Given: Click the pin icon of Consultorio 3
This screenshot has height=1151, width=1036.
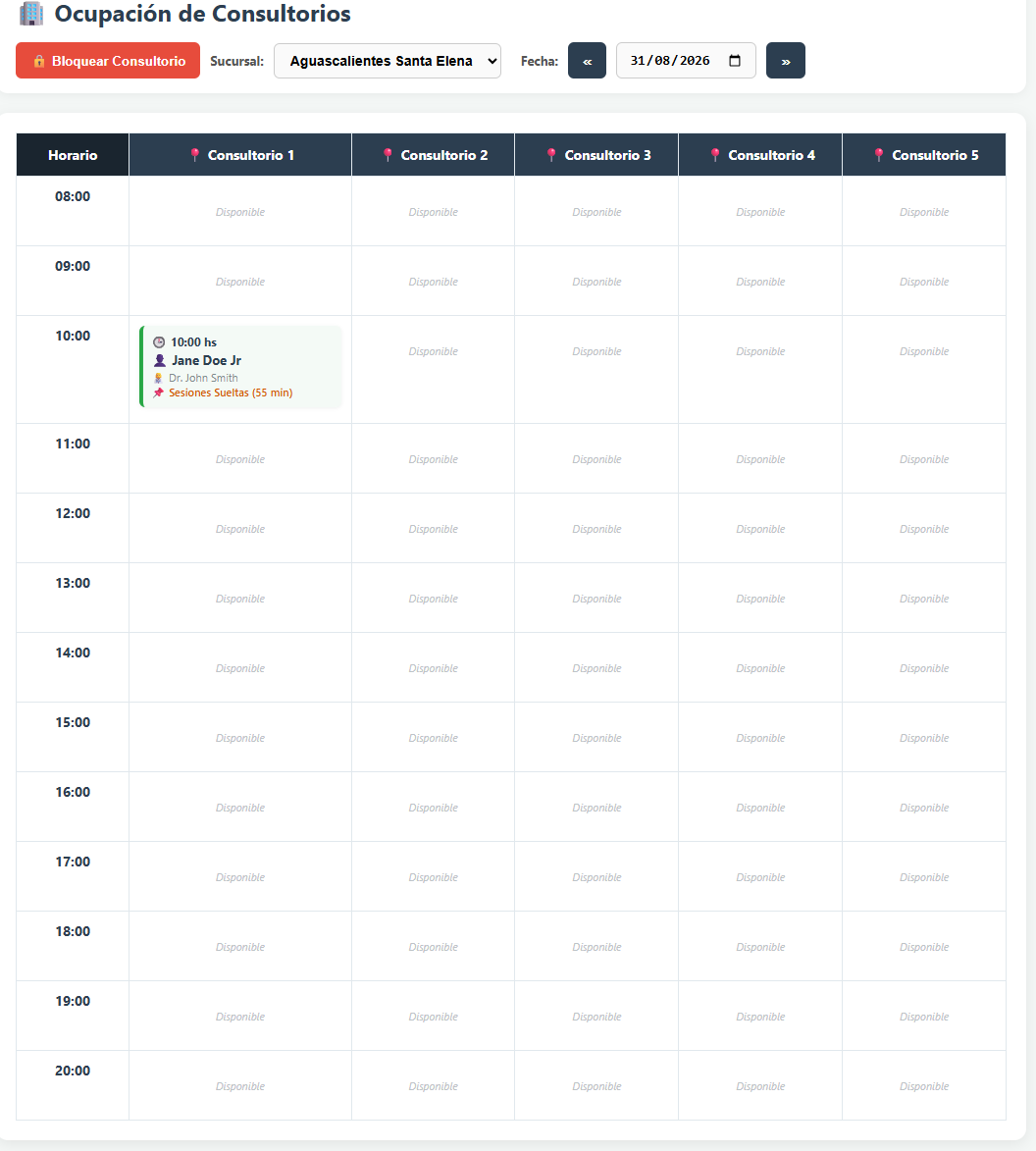Looking at the screenshot, I should coord(551,155).
